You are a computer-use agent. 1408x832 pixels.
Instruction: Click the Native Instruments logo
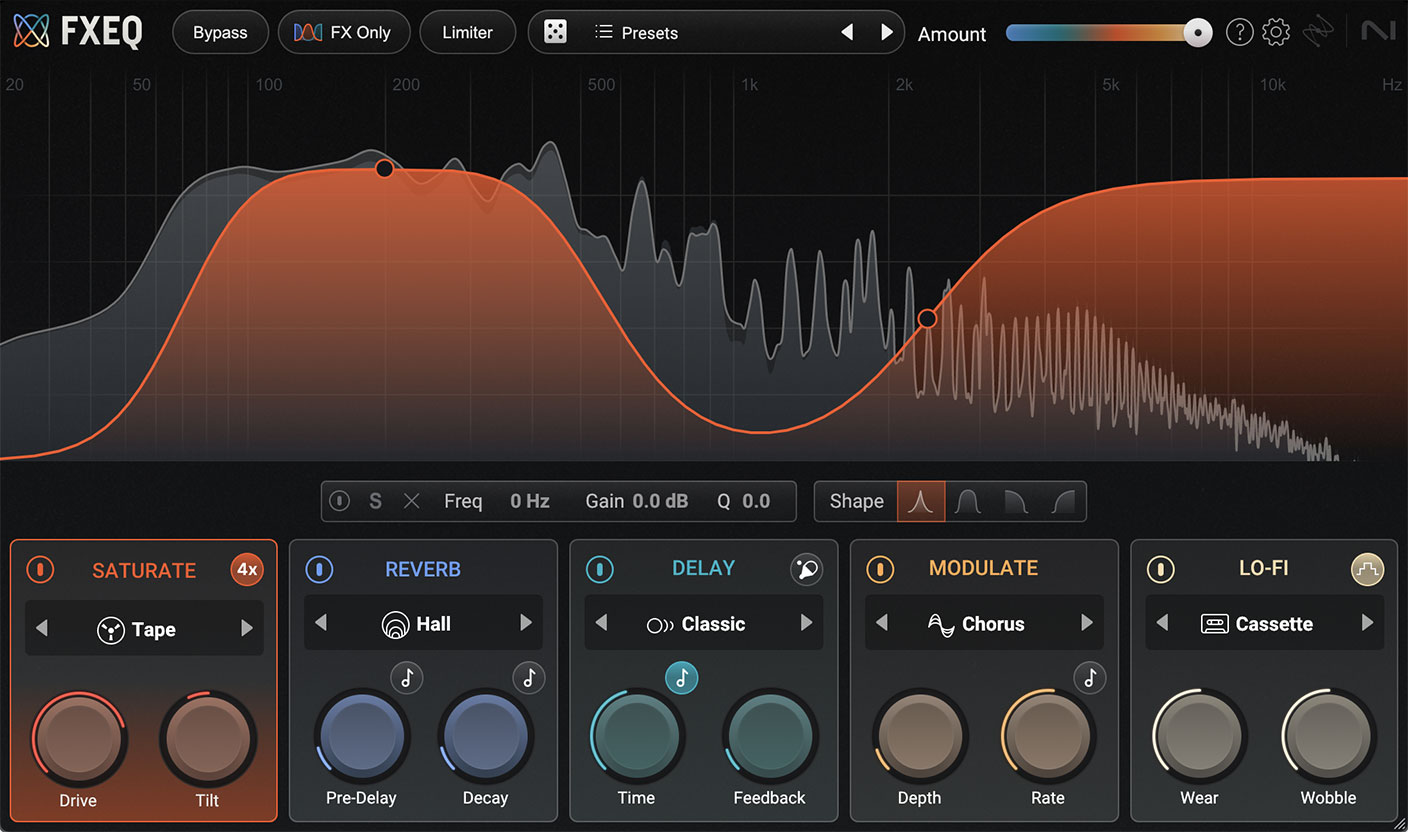(x=1378, y=32)
